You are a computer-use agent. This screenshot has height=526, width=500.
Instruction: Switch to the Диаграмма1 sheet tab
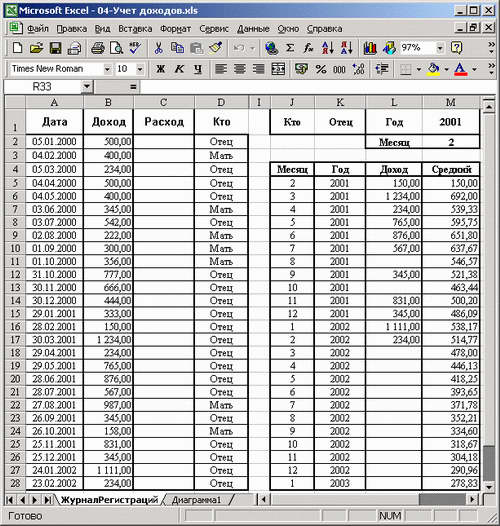tap(197, 500)
